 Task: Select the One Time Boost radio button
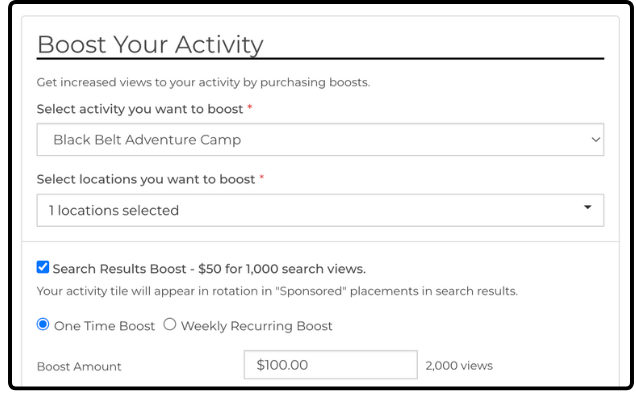click(x=43, y=324)
